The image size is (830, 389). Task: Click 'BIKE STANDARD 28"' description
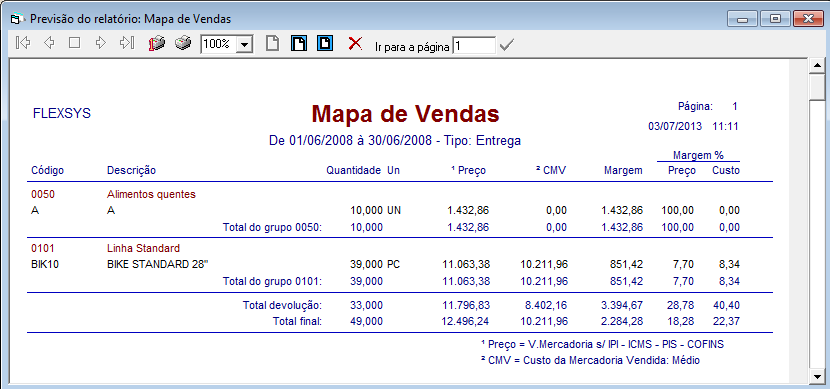(158, 264)
